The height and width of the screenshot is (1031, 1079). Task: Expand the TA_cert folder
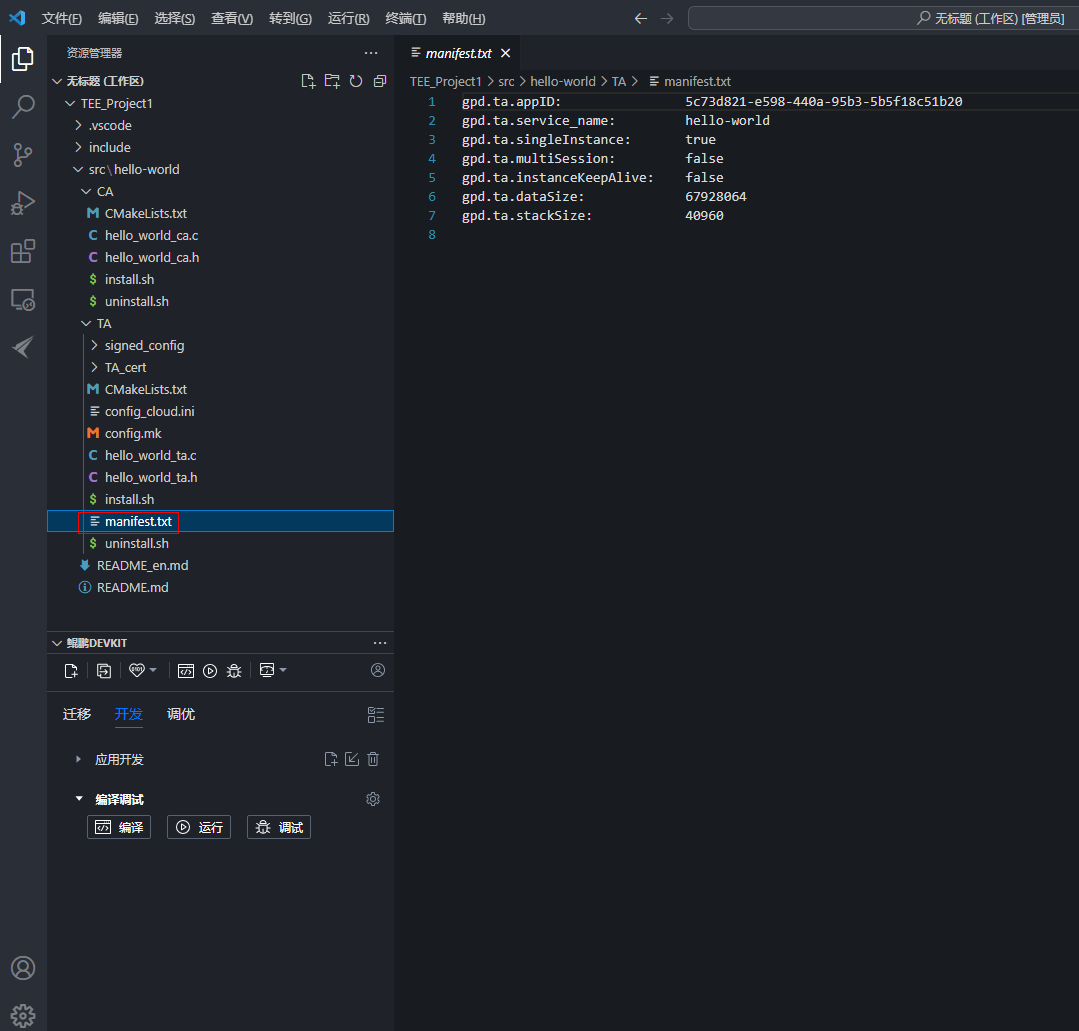pyautogui.click(x=94, y=368)
